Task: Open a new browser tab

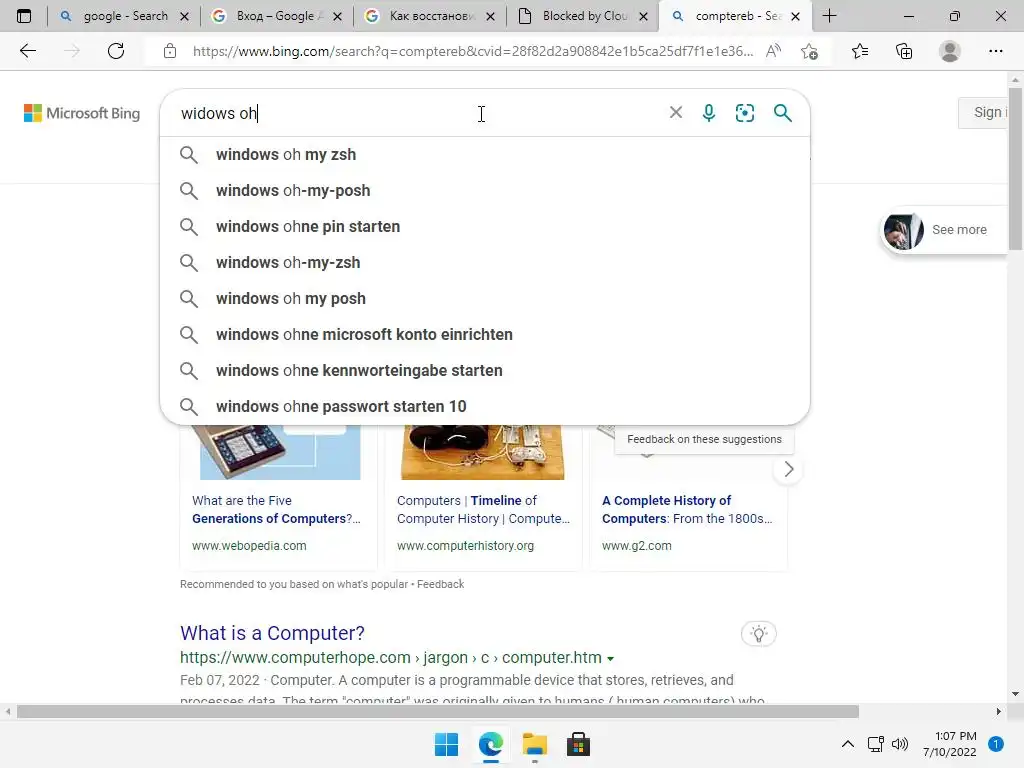Action: (829, 16)
